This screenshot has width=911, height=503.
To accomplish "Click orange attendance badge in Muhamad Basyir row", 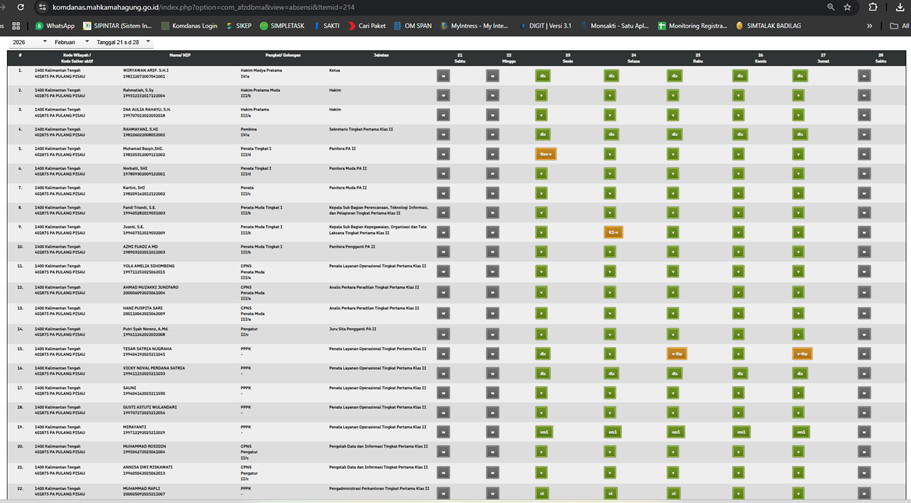I will [x=545, y=154].
